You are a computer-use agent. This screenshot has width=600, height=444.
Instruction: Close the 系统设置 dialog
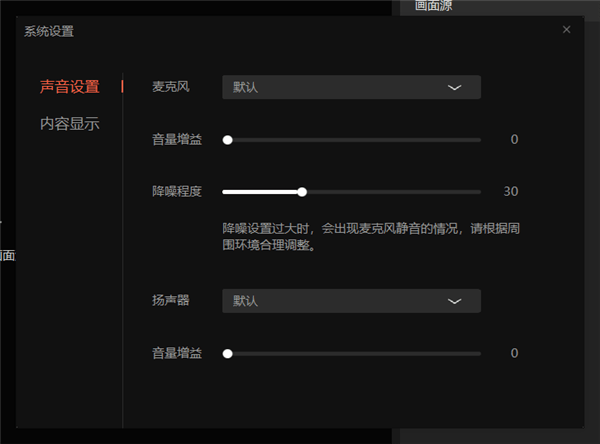pos(566,29)
